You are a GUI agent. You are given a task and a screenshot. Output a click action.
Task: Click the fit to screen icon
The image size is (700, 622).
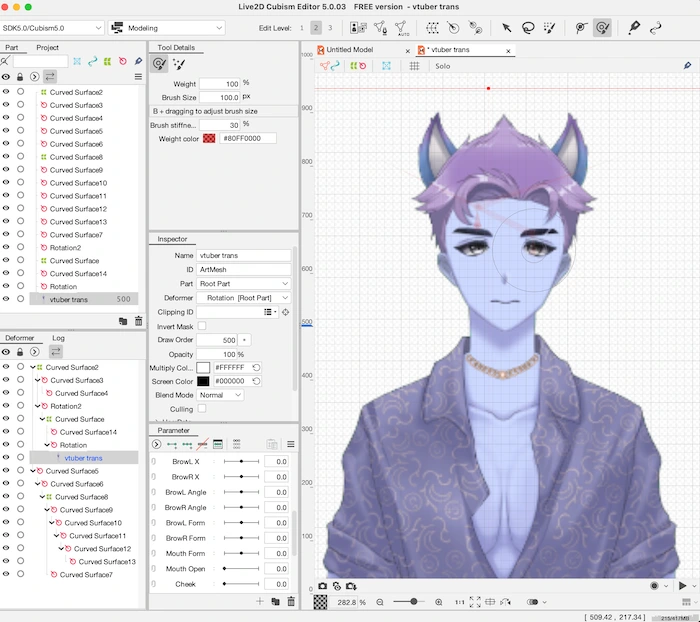(x=475, y=602)
